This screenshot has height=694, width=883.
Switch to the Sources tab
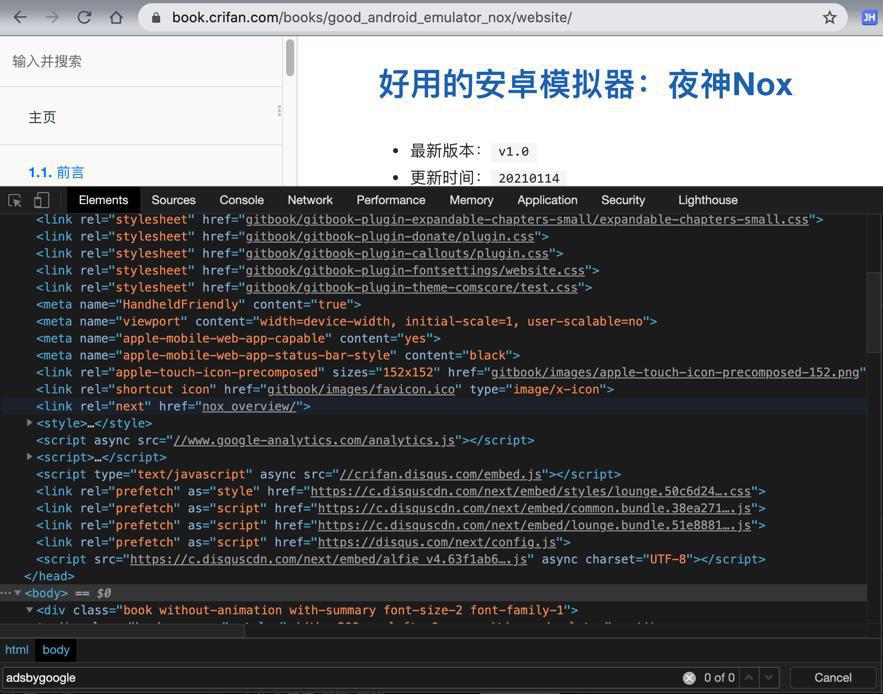[x=173, y=200]
